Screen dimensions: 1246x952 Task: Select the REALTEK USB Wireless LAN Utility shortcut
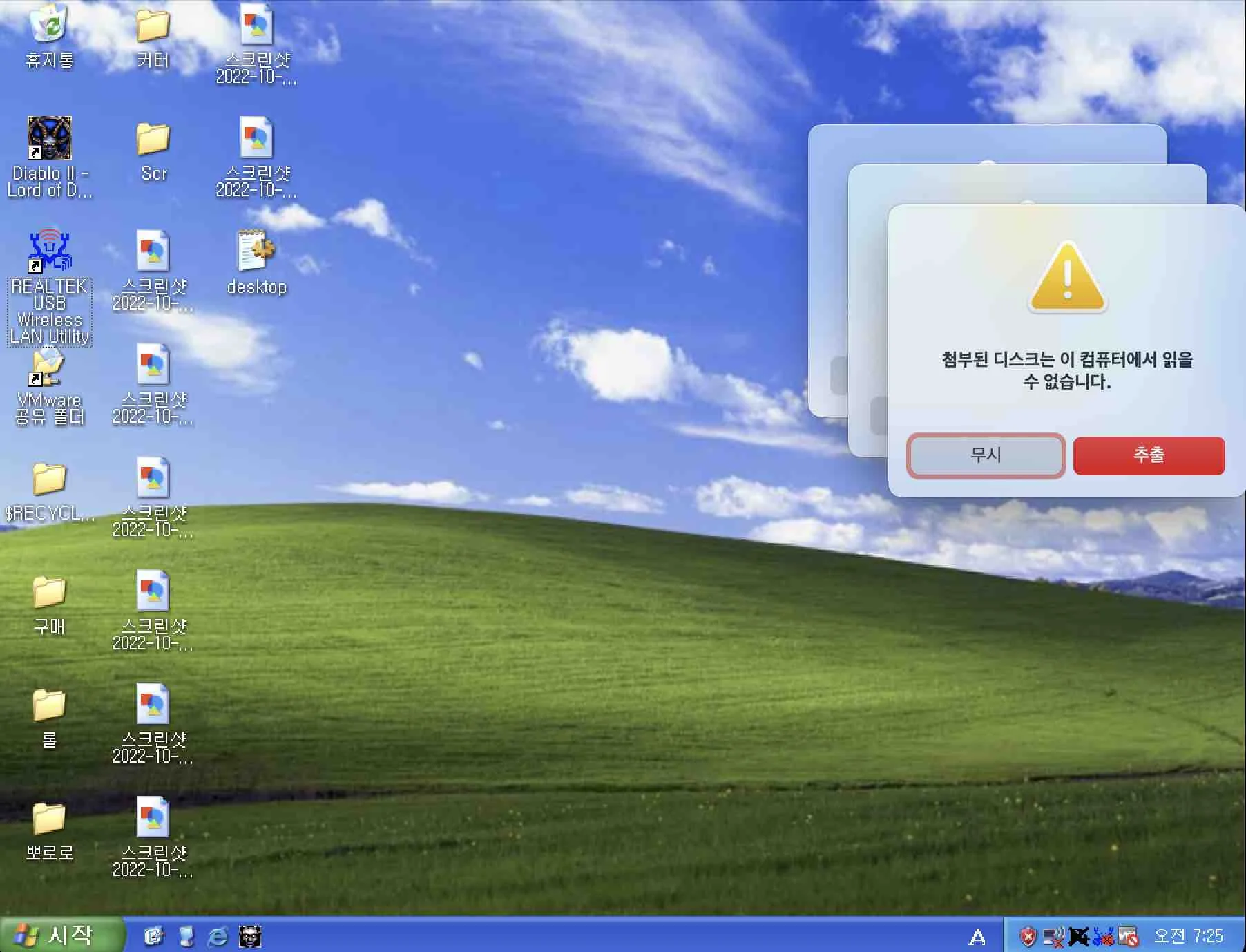coord(49,287)
